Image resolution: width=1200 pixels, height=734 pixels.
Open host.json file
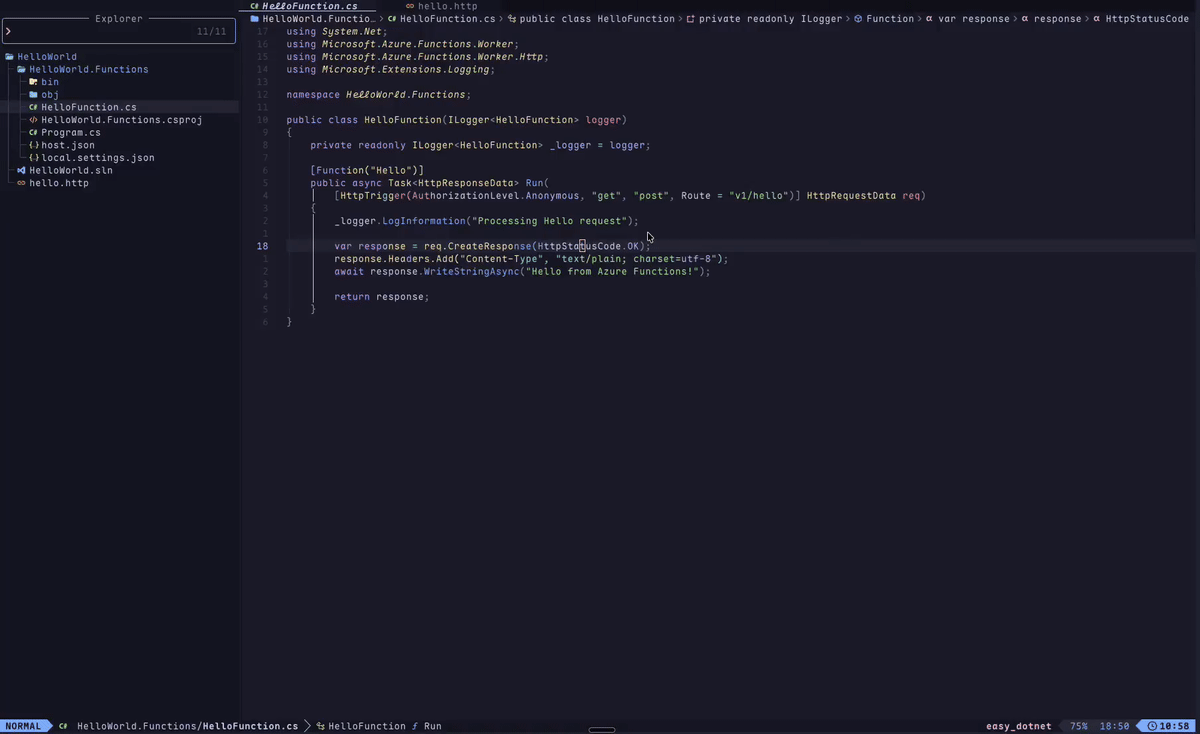68,145
